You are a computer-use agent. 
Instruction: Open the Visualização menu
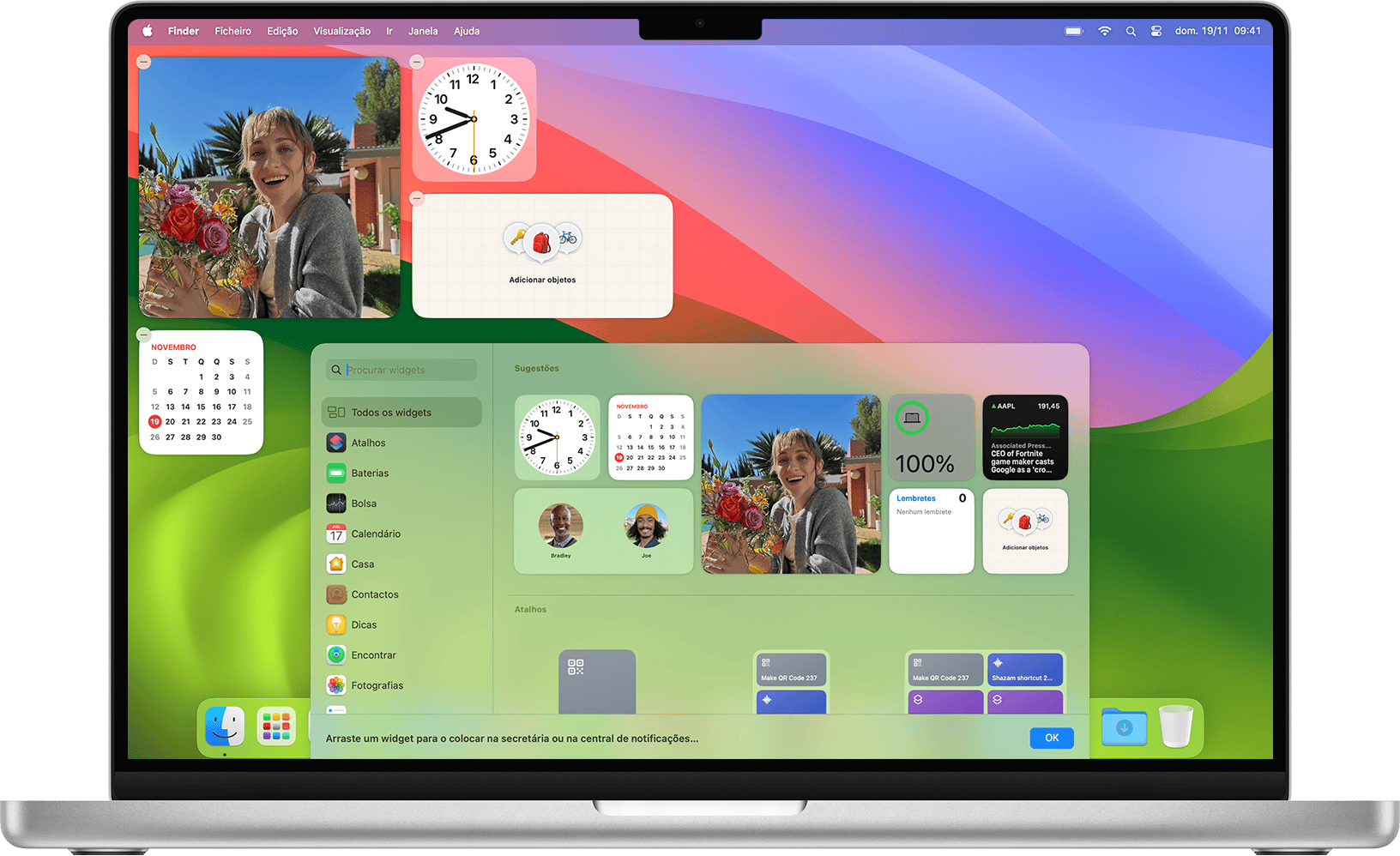click(341, 31)
